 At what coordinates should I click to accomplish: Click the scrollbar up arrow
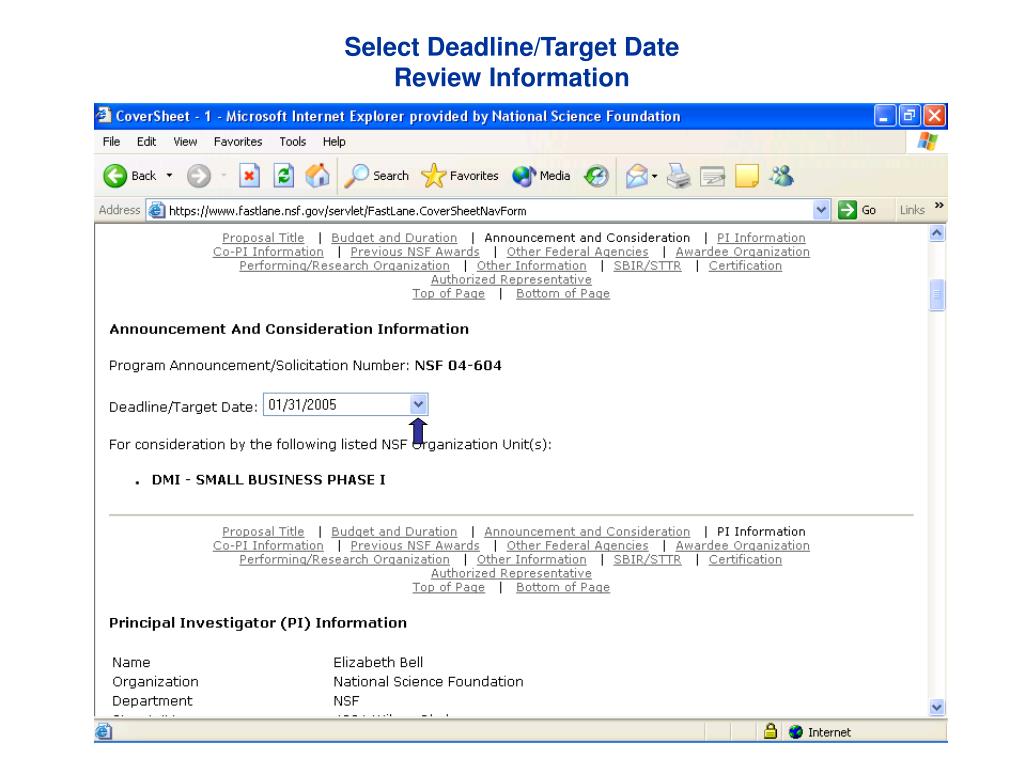coord(936,234)
